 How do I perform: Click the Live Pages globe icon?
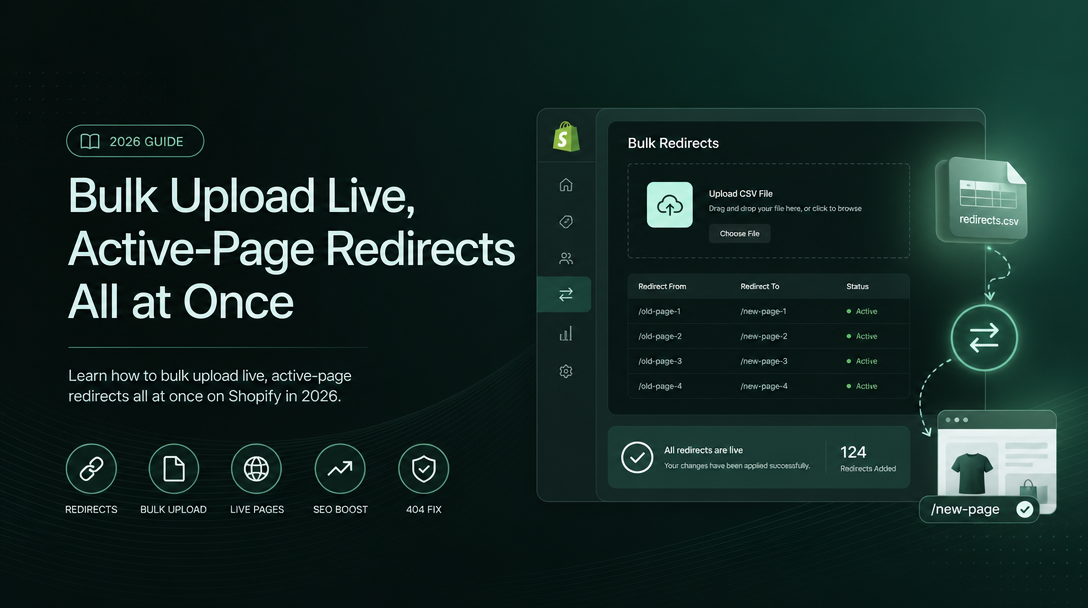click(x=256, y=469)
